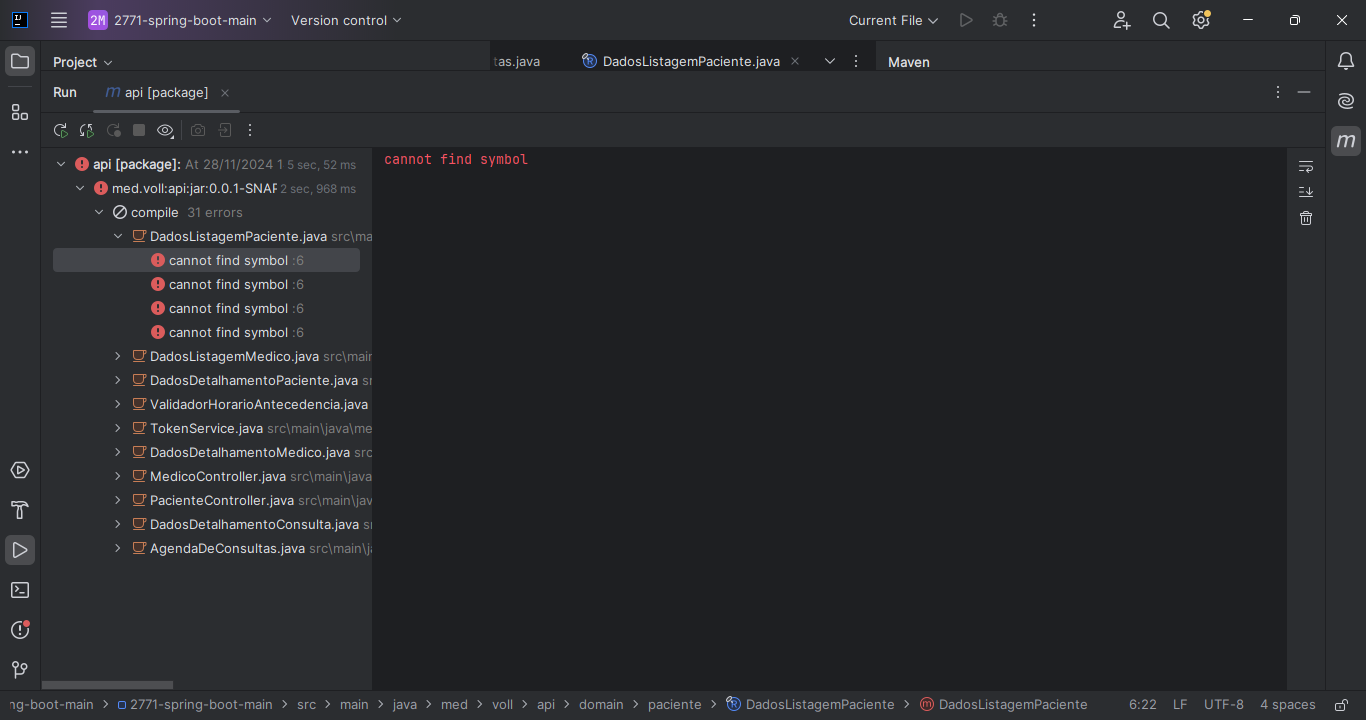Open more tool windows (left ellipsis)

(x=20, y=152)
